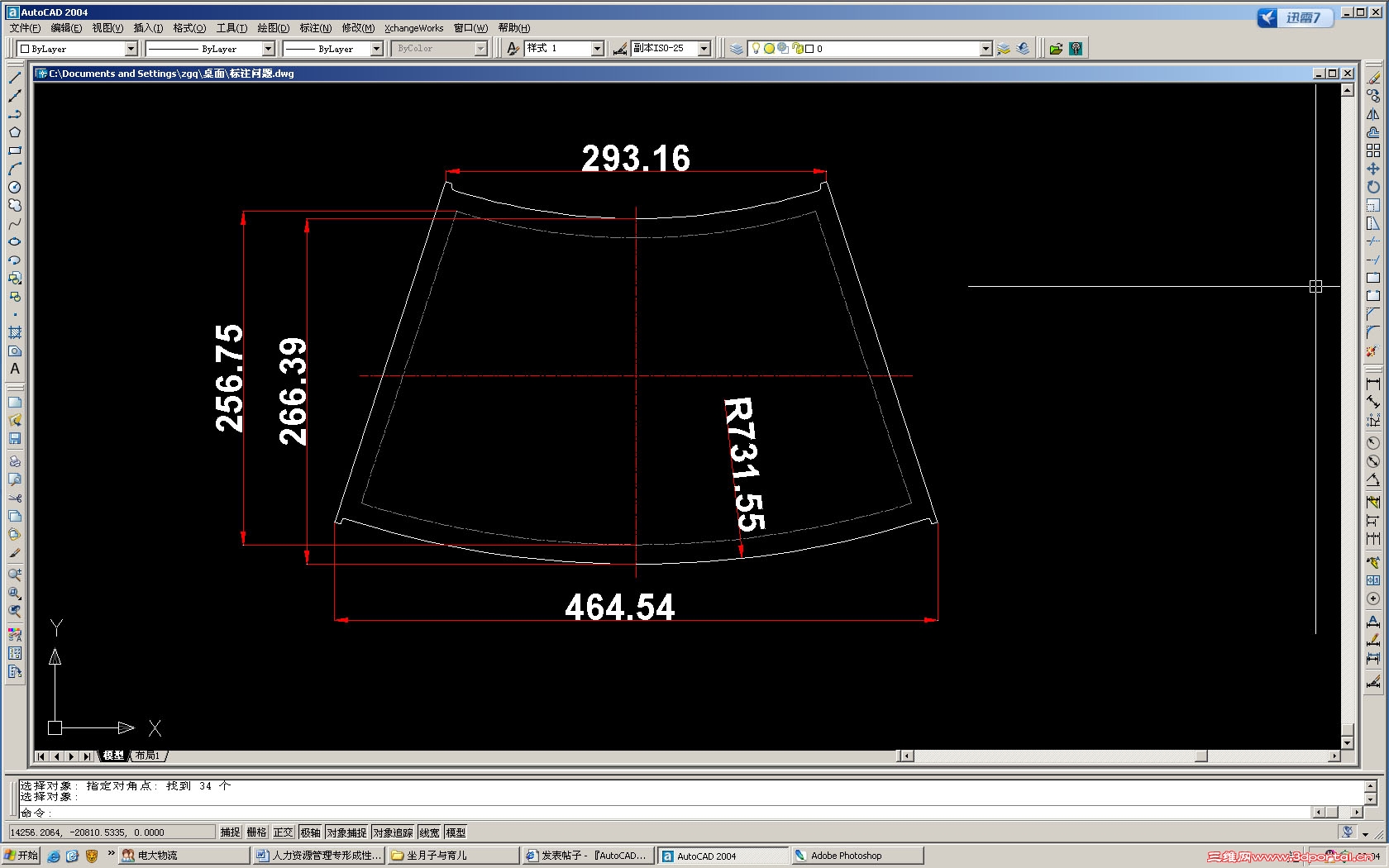Select the Mirror modify tool
1389x868 pixels.
coord(1373,114)
